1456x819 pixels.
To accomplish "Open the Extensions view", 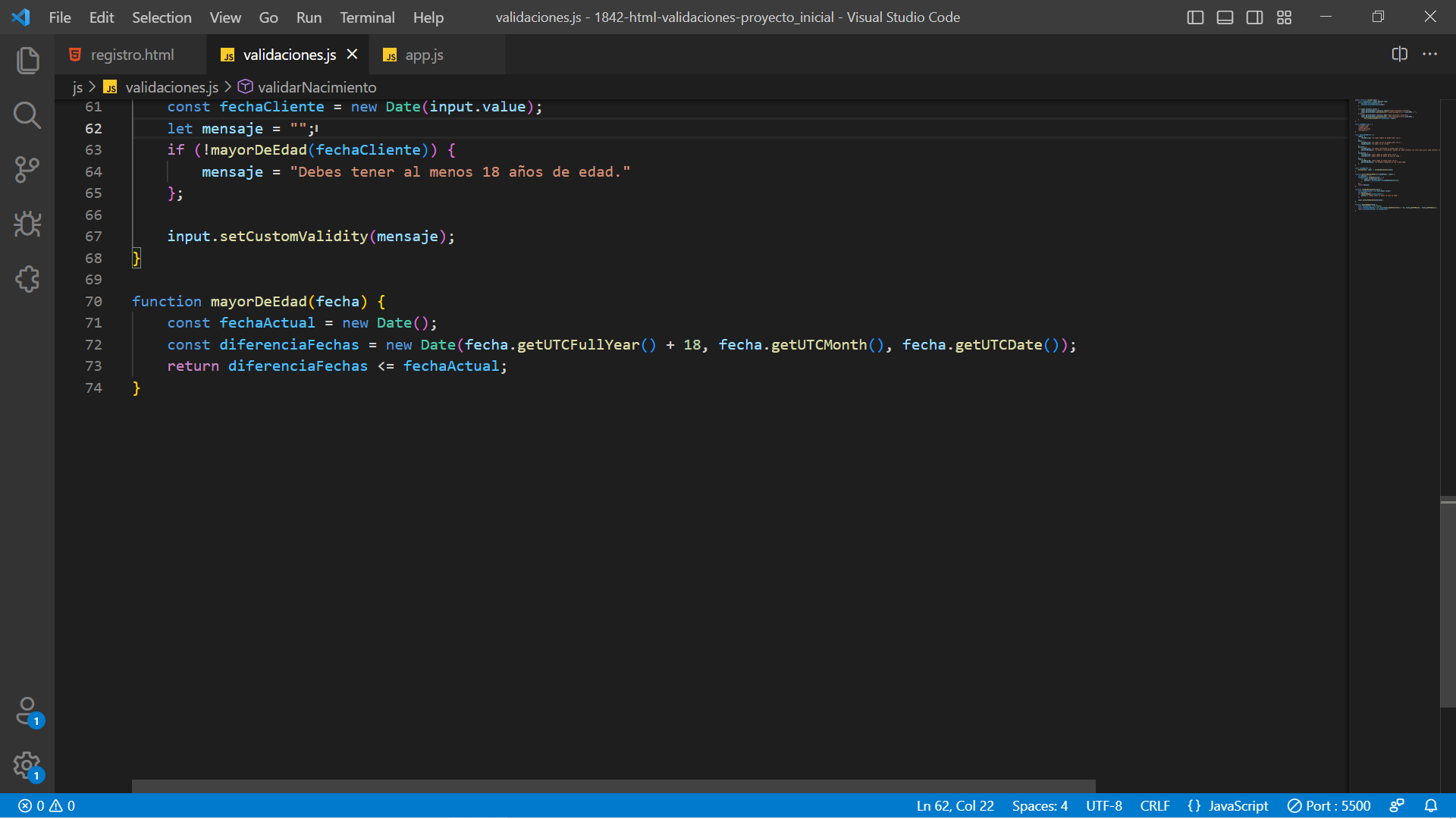I will pos(27,279).
